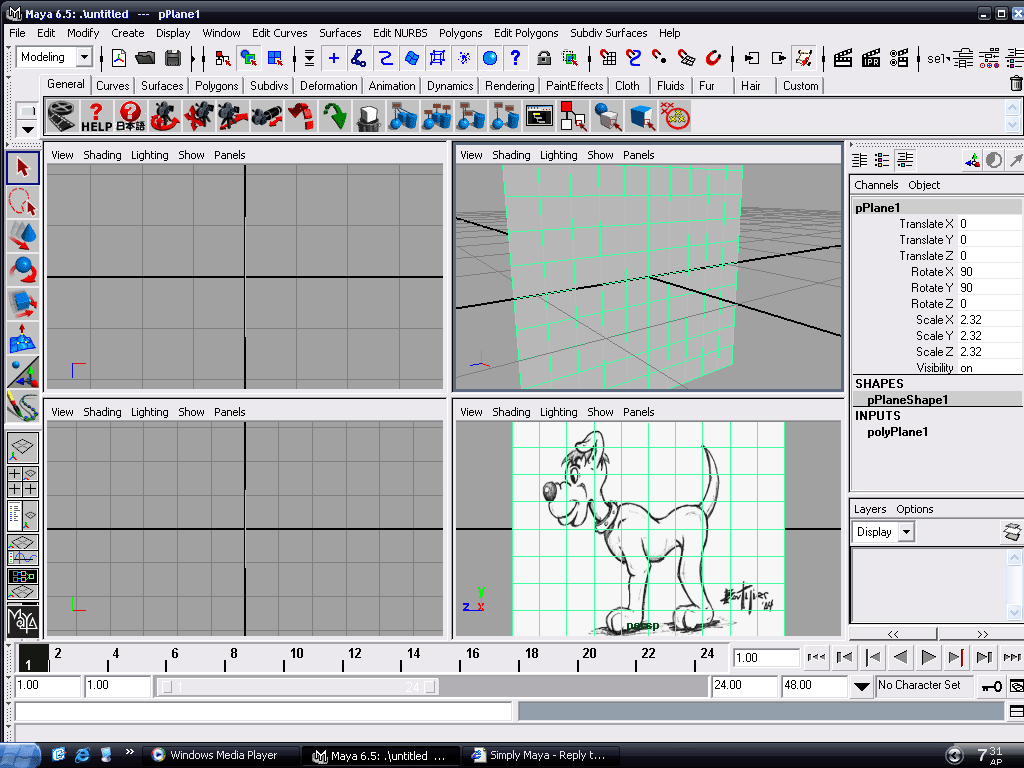Click the blue plus handles mask icon
The image size is (1024, 768).
pos(334,58)
